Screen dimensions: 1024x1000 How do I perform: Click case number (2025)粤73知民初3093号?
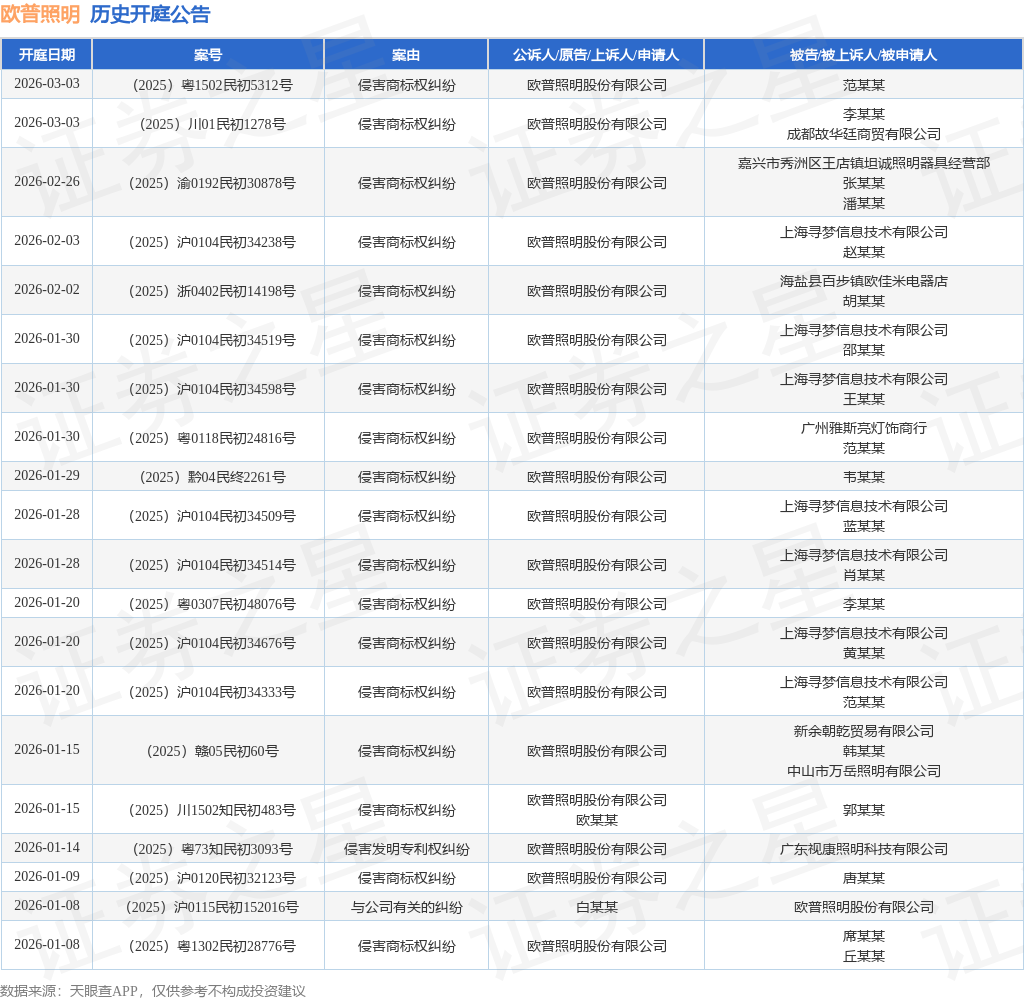212,848
